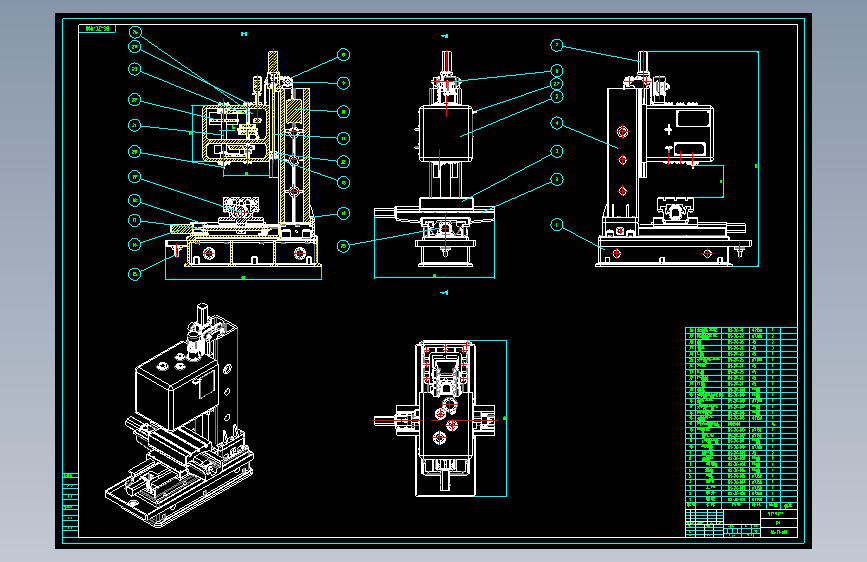Select part balloon 17 callout
This screenshot has width=867, height=562.
point(134,220)
